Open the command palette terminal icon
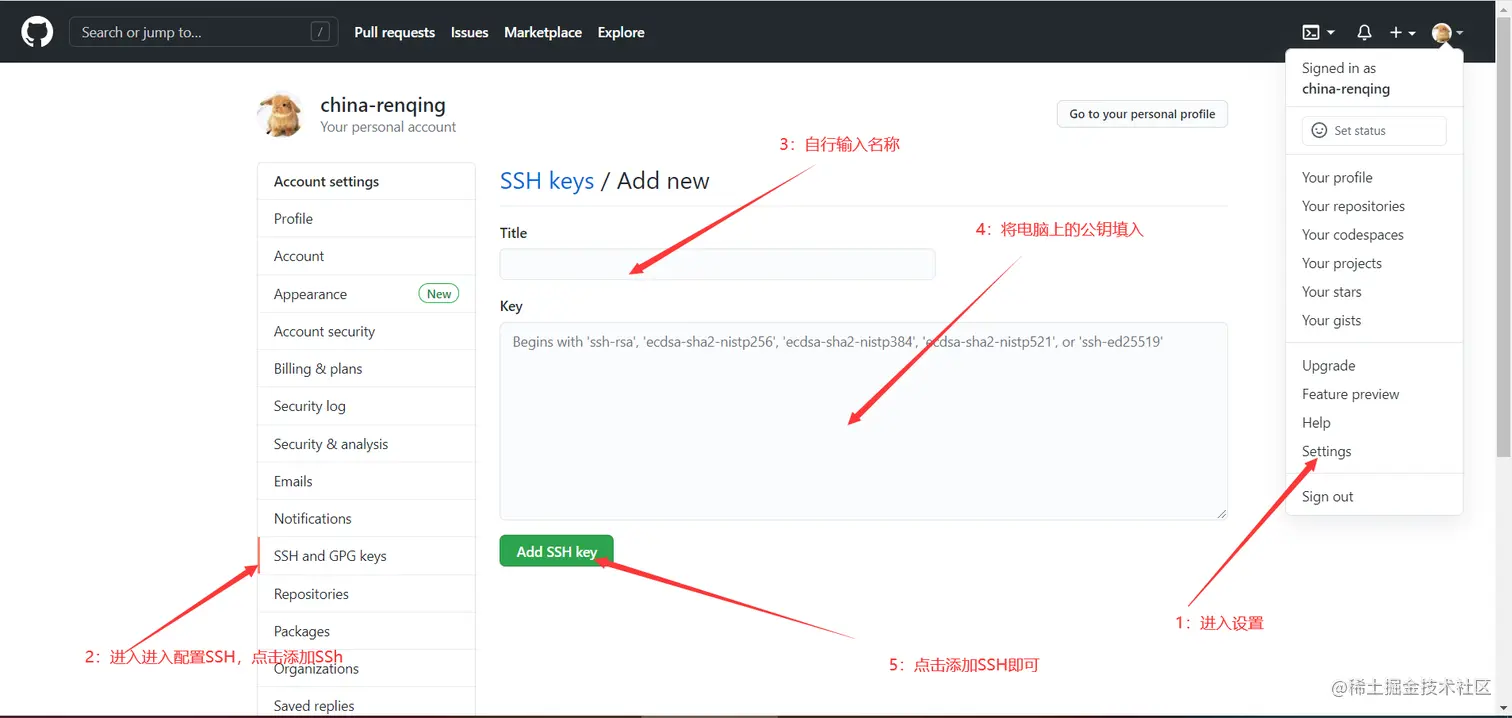This screenshot has width=1512, height=718. click(x=1318, y=33)
